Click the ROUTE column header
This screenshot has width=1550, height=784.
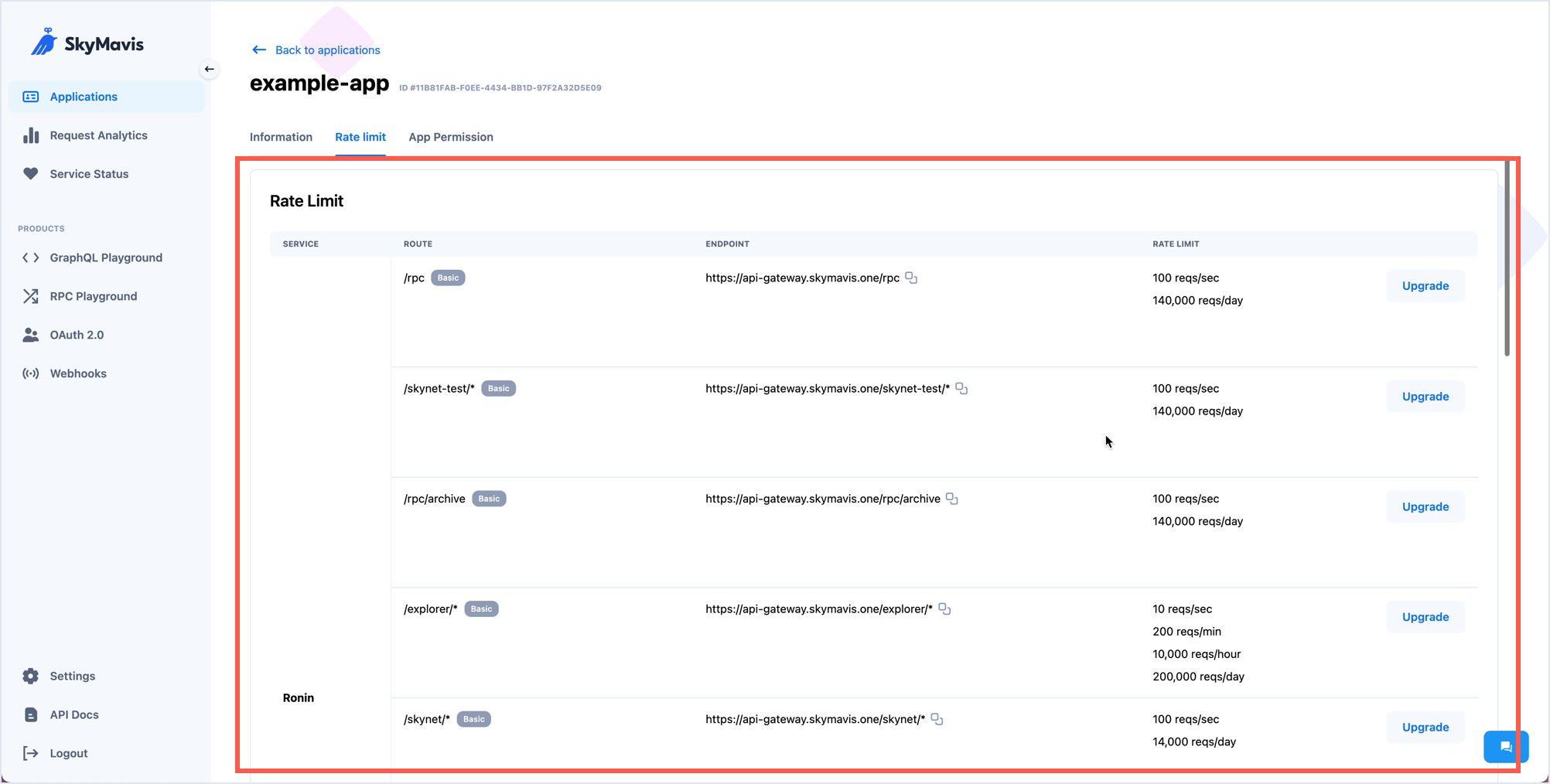click(x=418, y=244)
